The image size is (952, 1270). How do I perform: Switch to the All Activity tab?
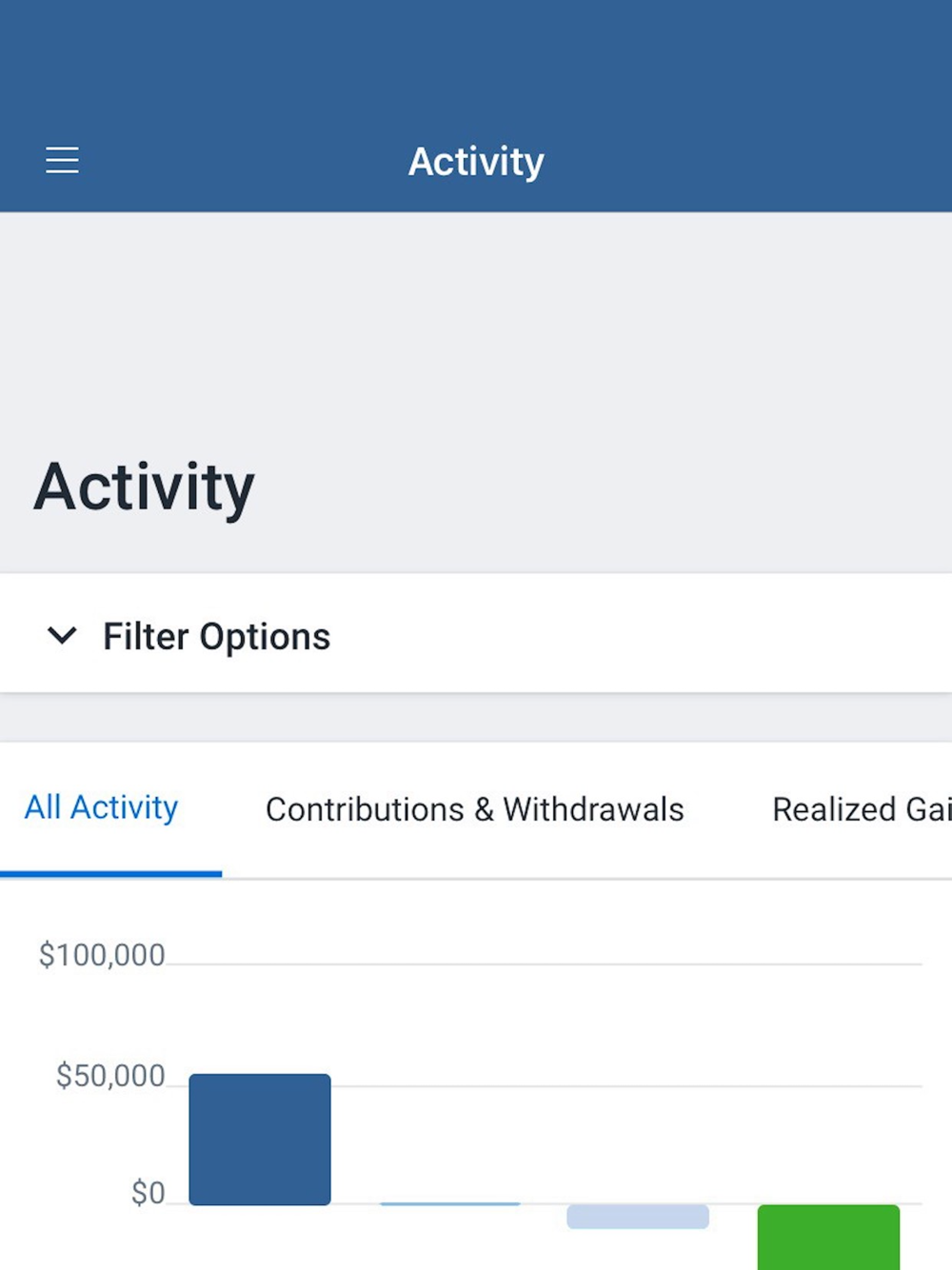tap(101, 808)
